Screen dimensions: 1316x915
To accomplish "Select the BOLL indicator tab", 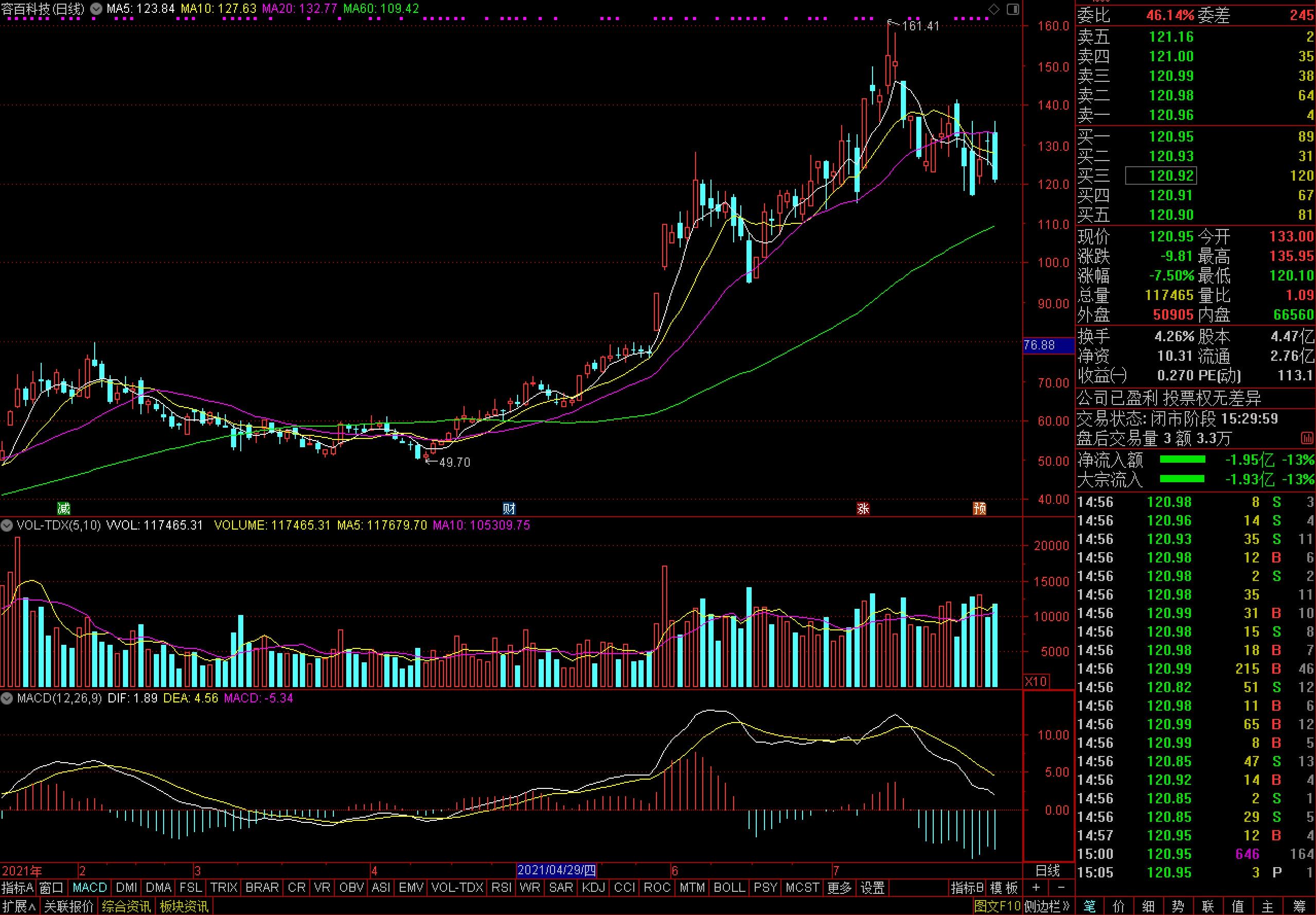I will pyautogui.click(x=728, y=888).
